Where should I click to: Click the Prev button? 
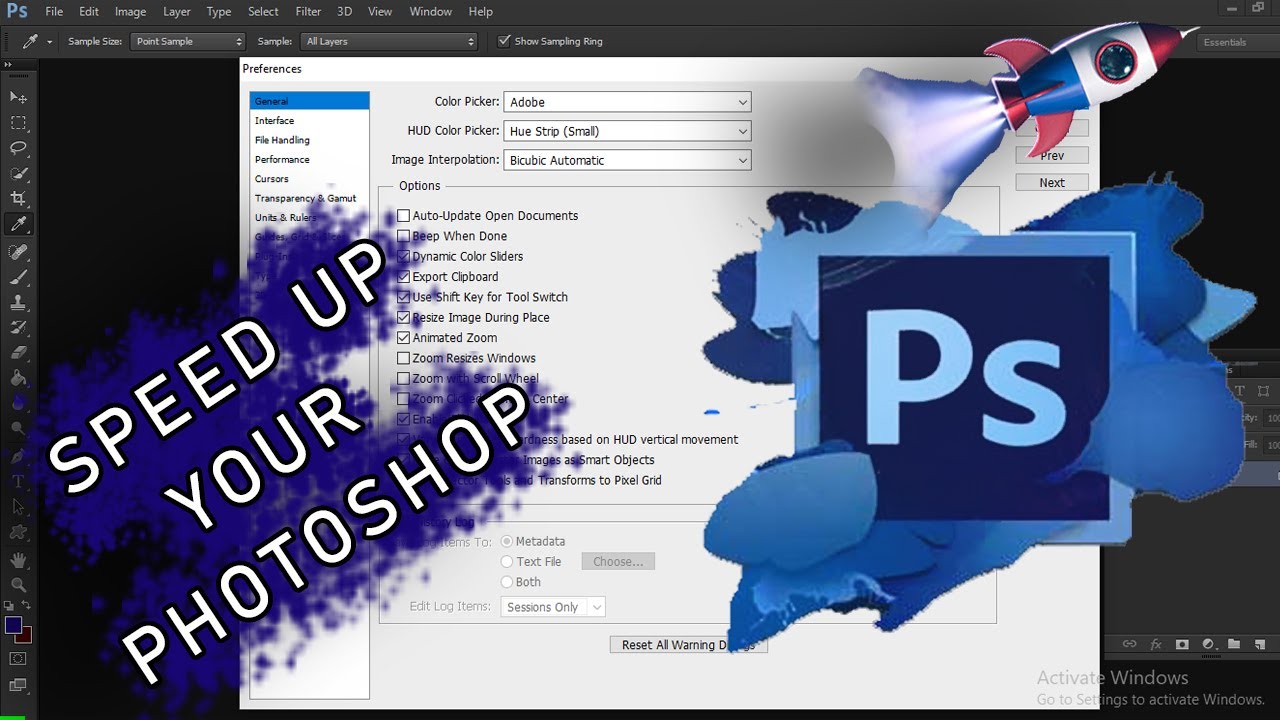(1052, 156)
